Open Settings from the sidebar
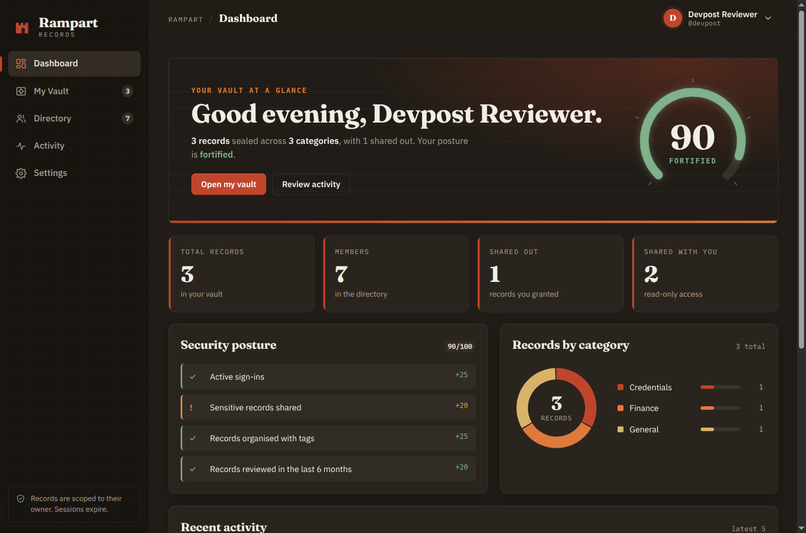 75,173
